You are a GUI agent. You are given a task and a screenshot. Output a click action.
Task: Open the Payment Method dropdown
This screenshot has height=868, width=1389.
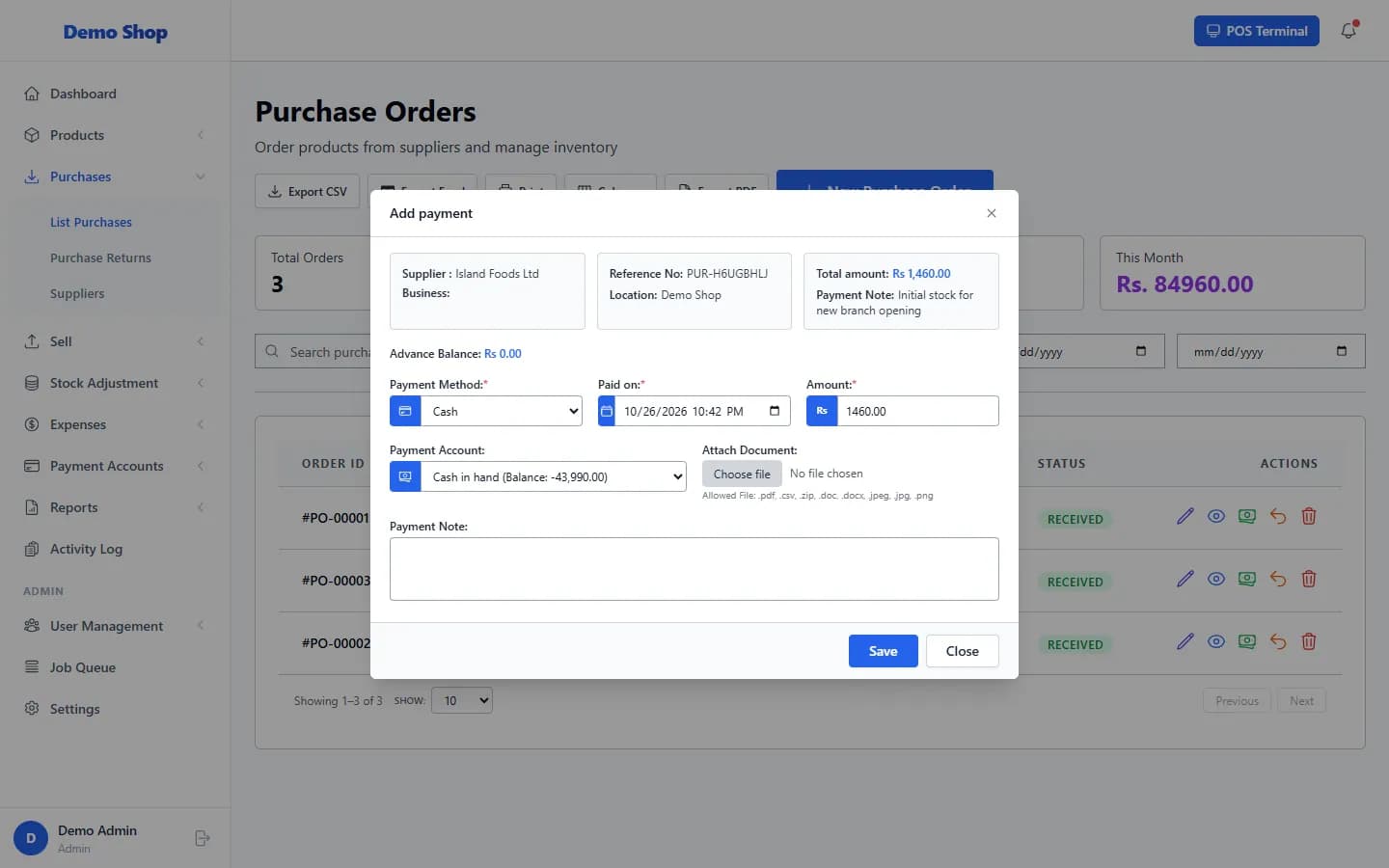click(x=502, y=411)
